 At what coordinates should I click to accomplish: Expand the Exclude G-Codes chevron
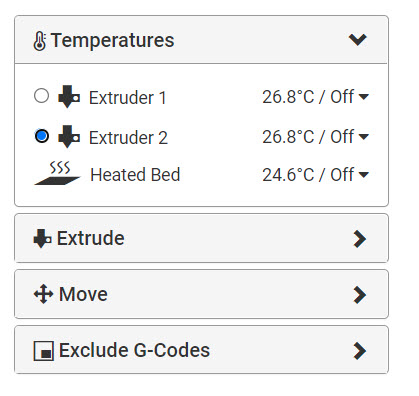(x=360, y=351)
